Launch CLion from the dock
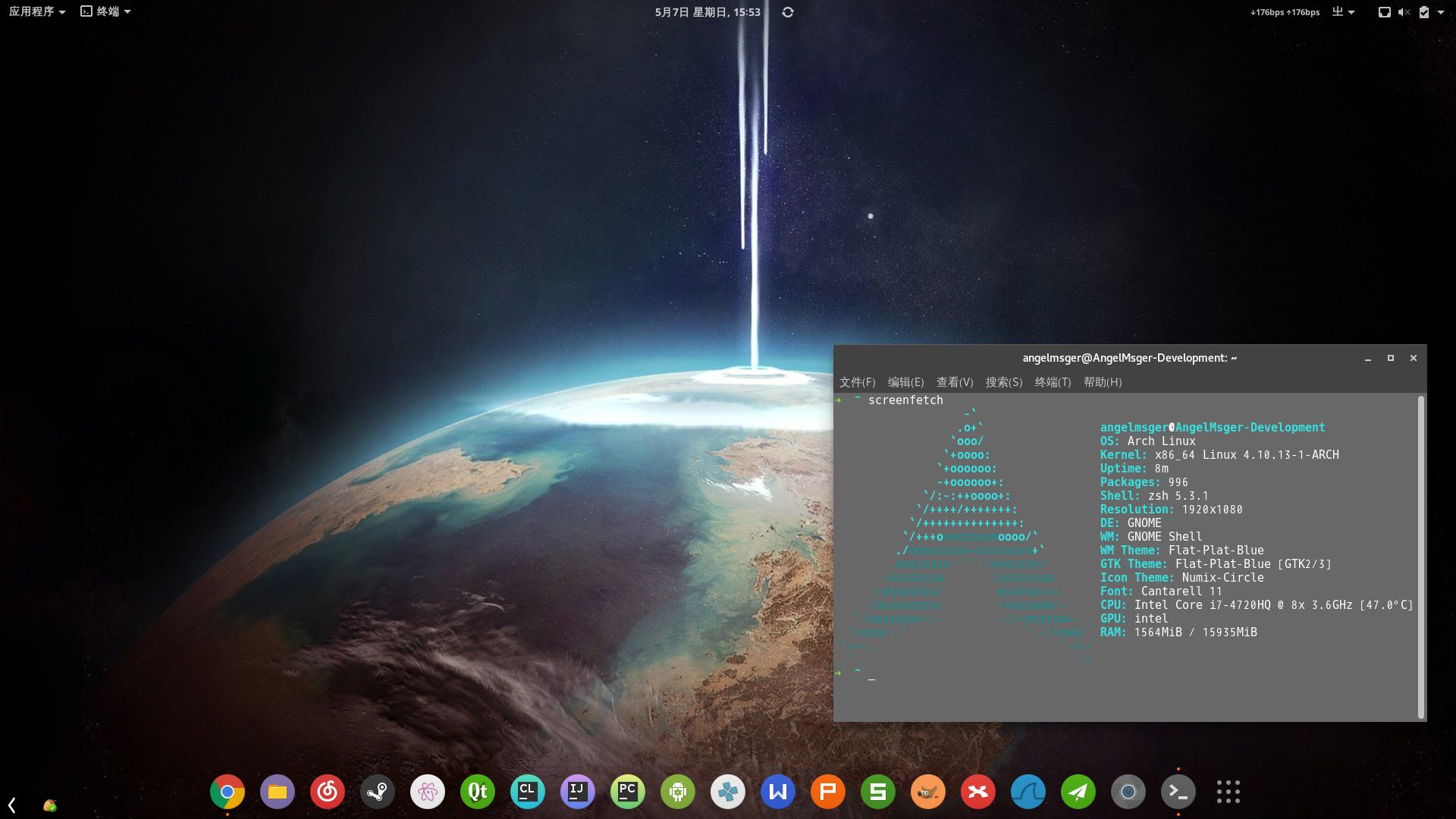The height and width of the screenshot is (819, 1456). pos(528,792)
